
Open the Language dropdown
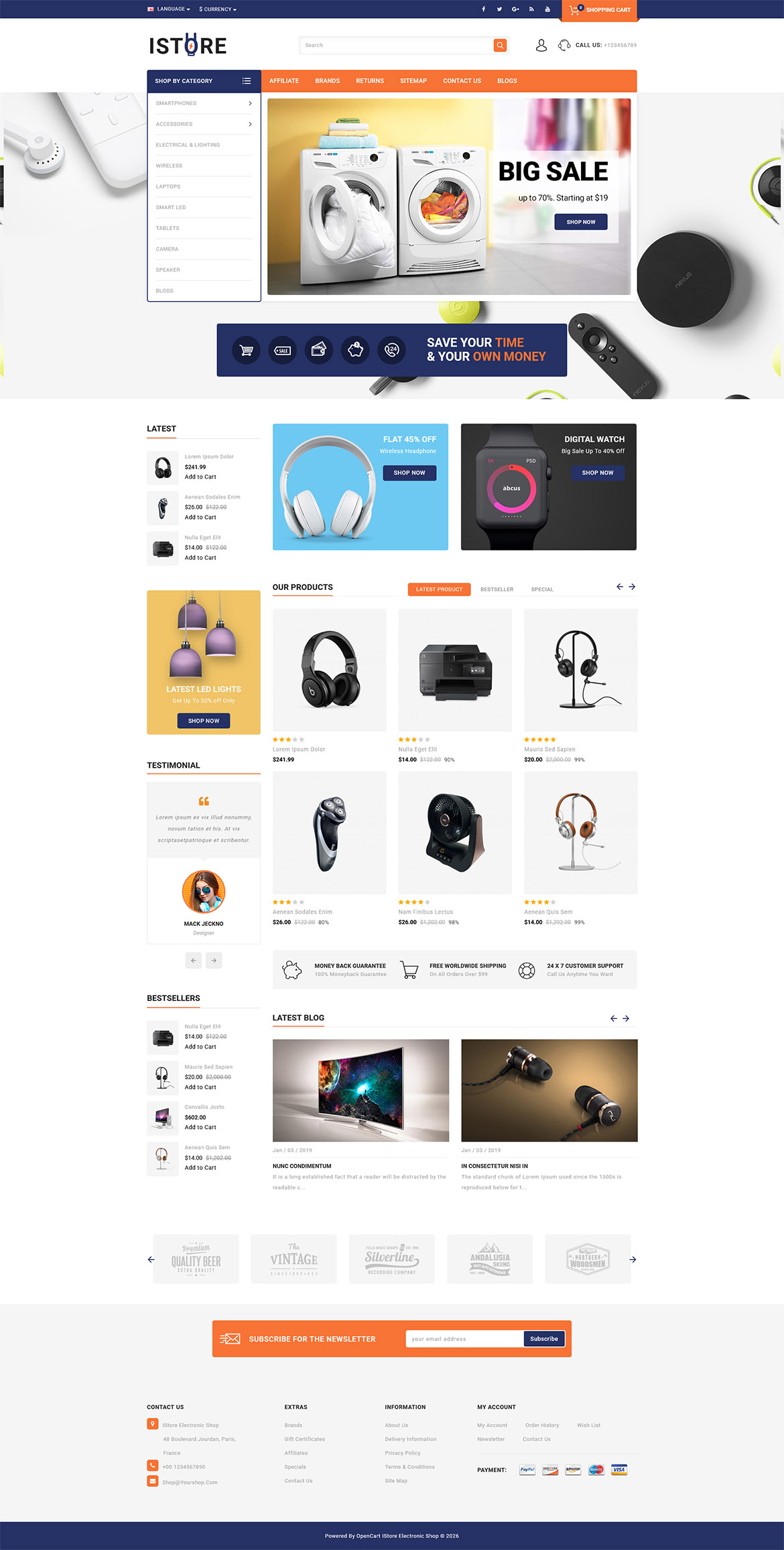coord(169,9)
